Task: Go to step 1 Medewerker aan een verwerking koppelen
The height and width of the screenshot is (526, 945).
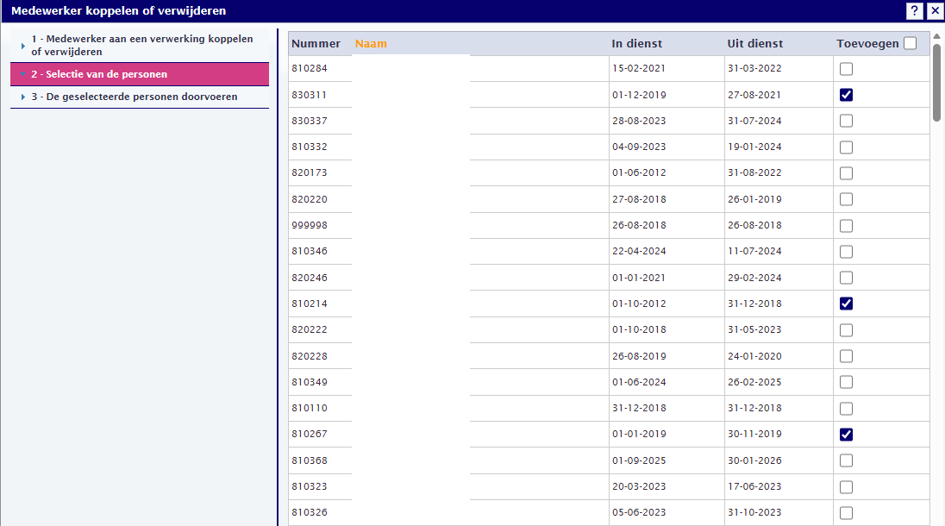Action: pyautogui.click(x=142, y=45)
